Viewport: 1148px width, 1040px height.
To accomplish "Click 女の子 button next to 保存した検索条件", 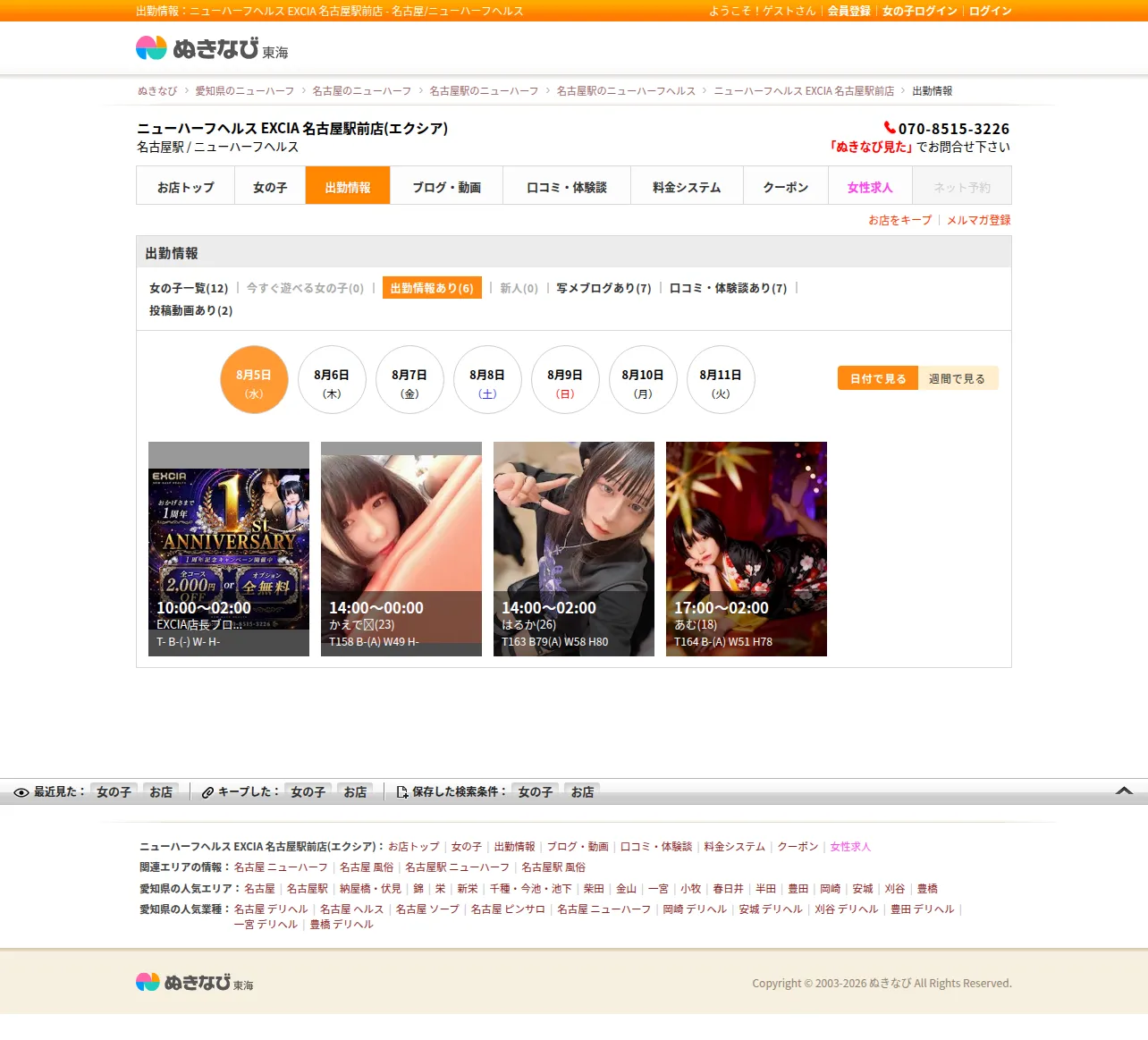I will pos(536,792).
